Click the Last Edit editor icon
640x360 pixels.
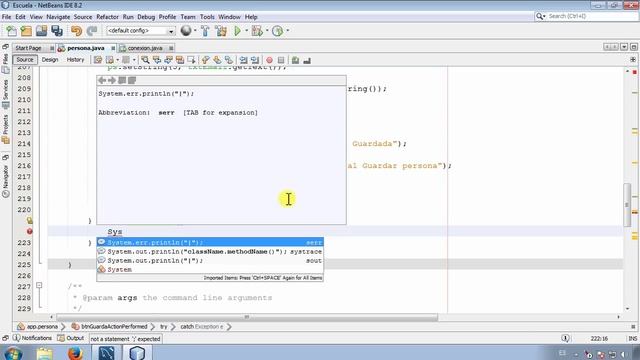[98, 60]
